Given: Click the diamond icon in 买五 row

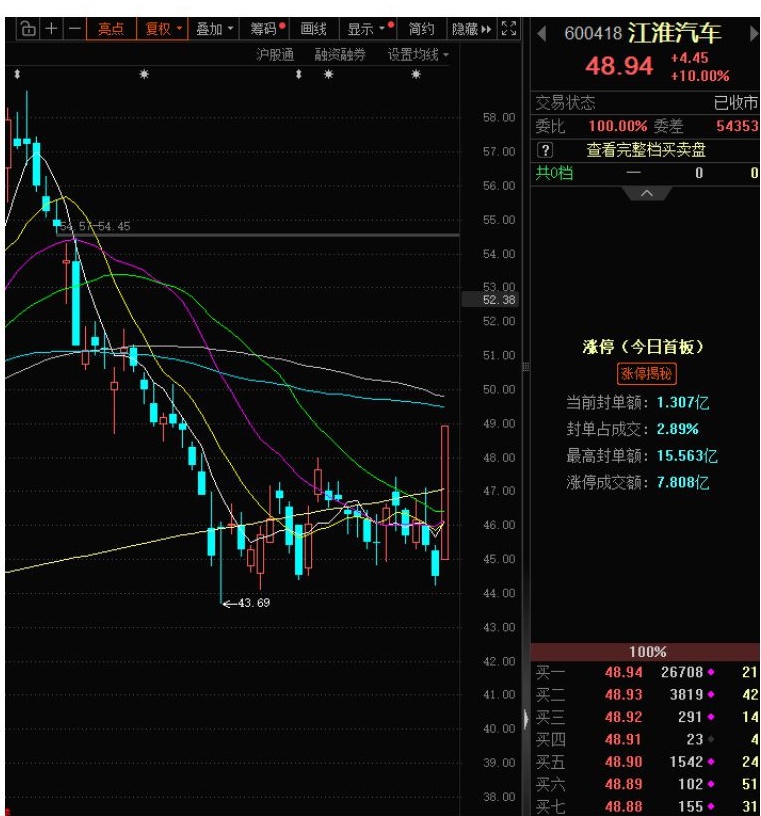Looking at the screenshot, I should pyautogui.click(x=711, y=762).
